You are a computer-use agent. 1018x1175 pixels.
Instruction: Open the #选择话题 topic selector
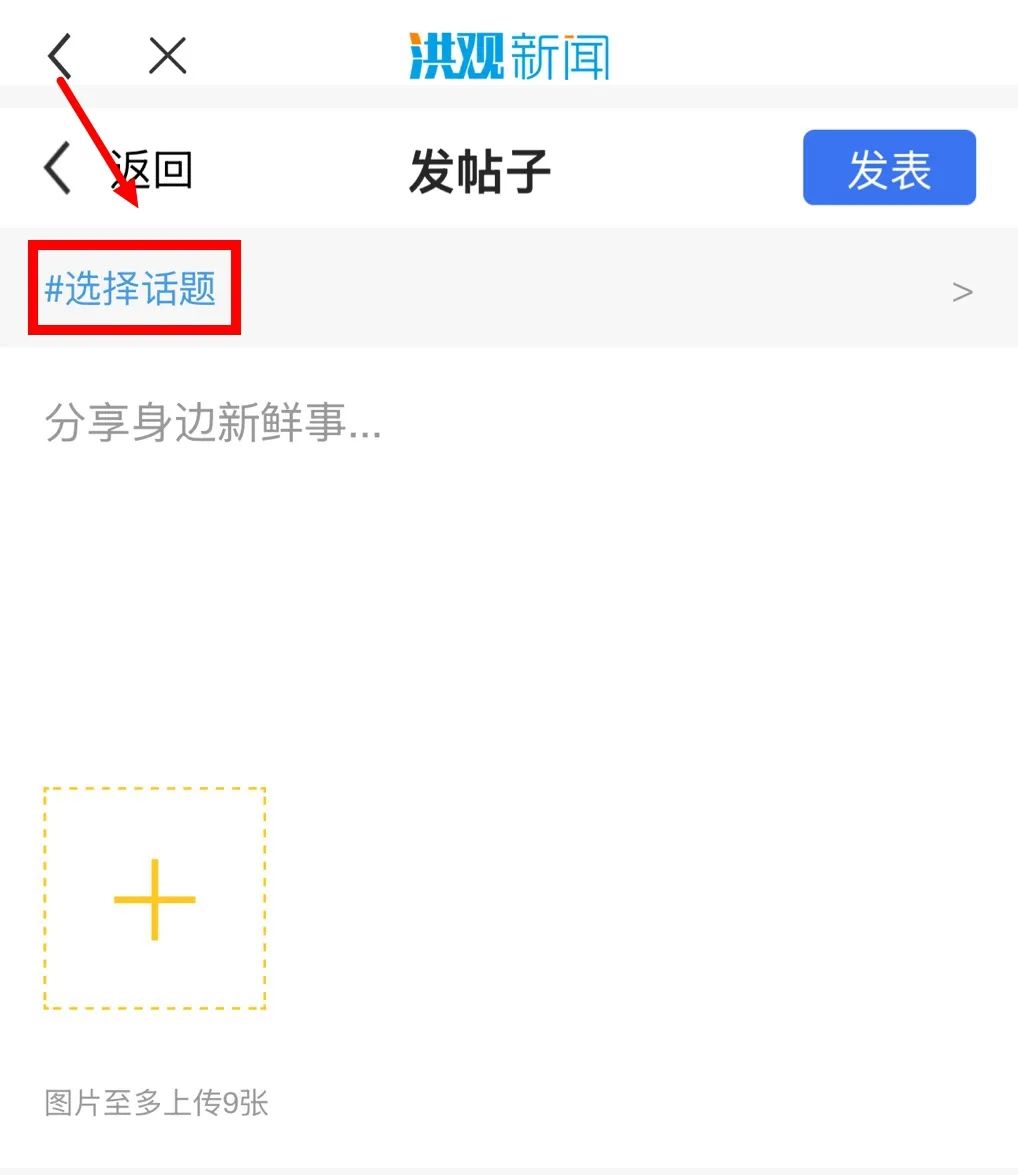pos(130,289)
